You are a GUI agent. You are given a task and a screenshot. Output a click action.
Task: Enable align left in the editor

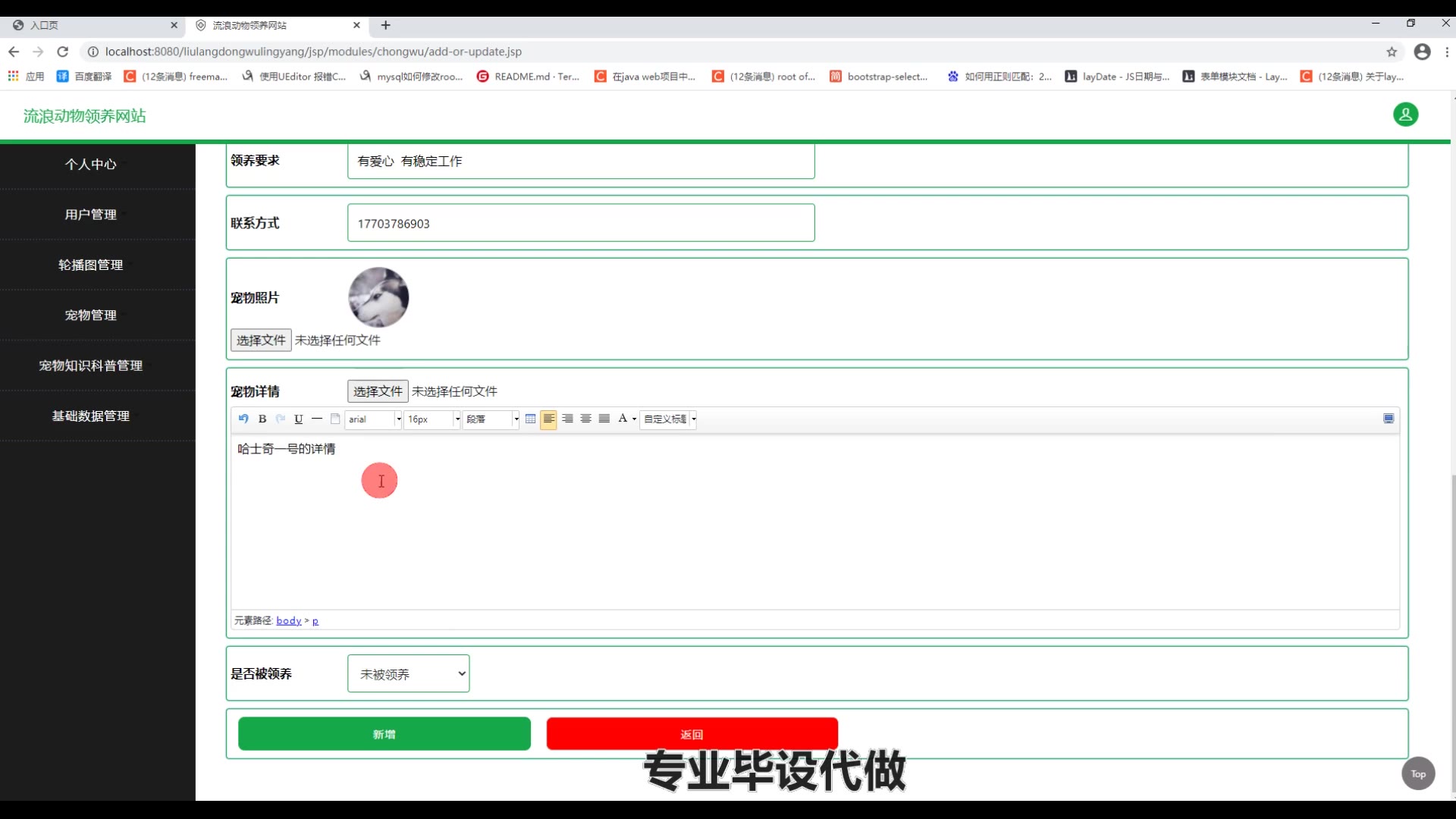[x=548, y=419]
